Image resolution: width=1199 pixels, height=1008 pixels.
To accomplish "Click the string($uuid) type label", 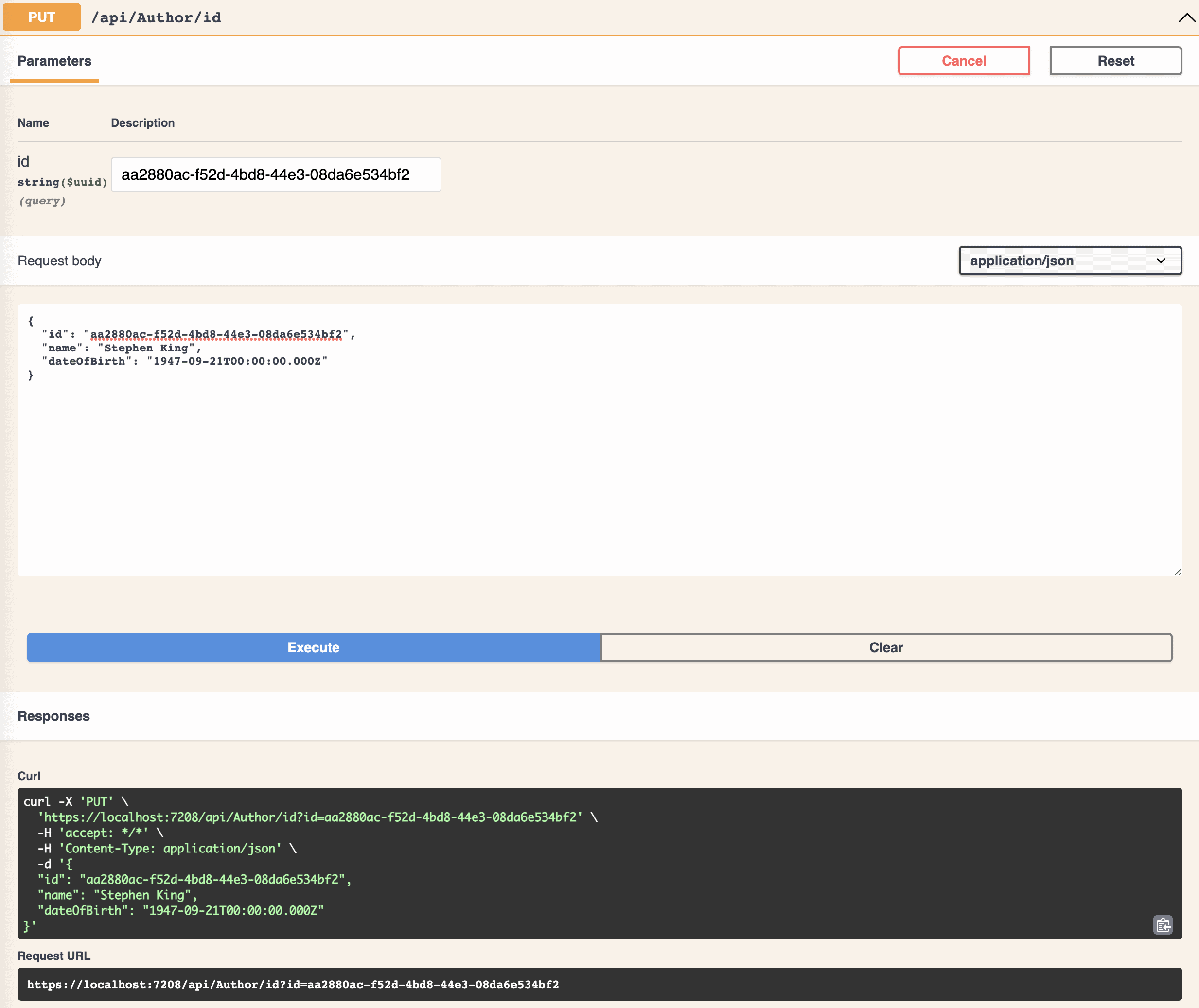I will point(62,182).
